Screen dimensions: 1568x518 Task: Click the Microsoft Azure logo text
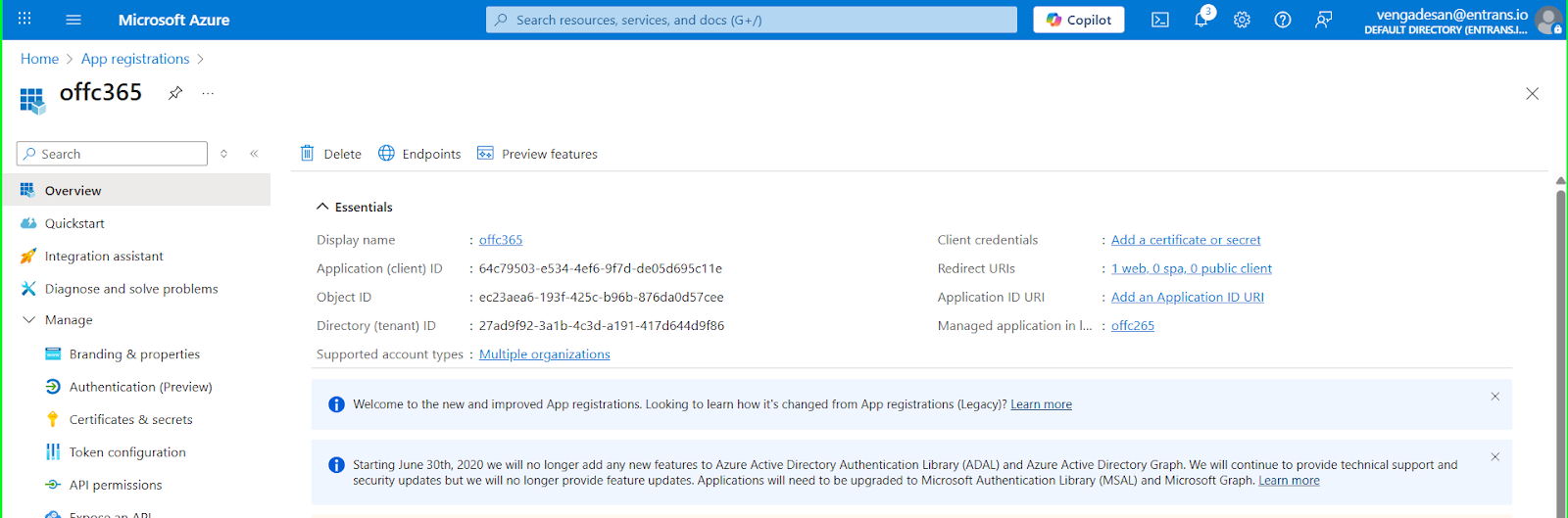[x=173, y=20]
